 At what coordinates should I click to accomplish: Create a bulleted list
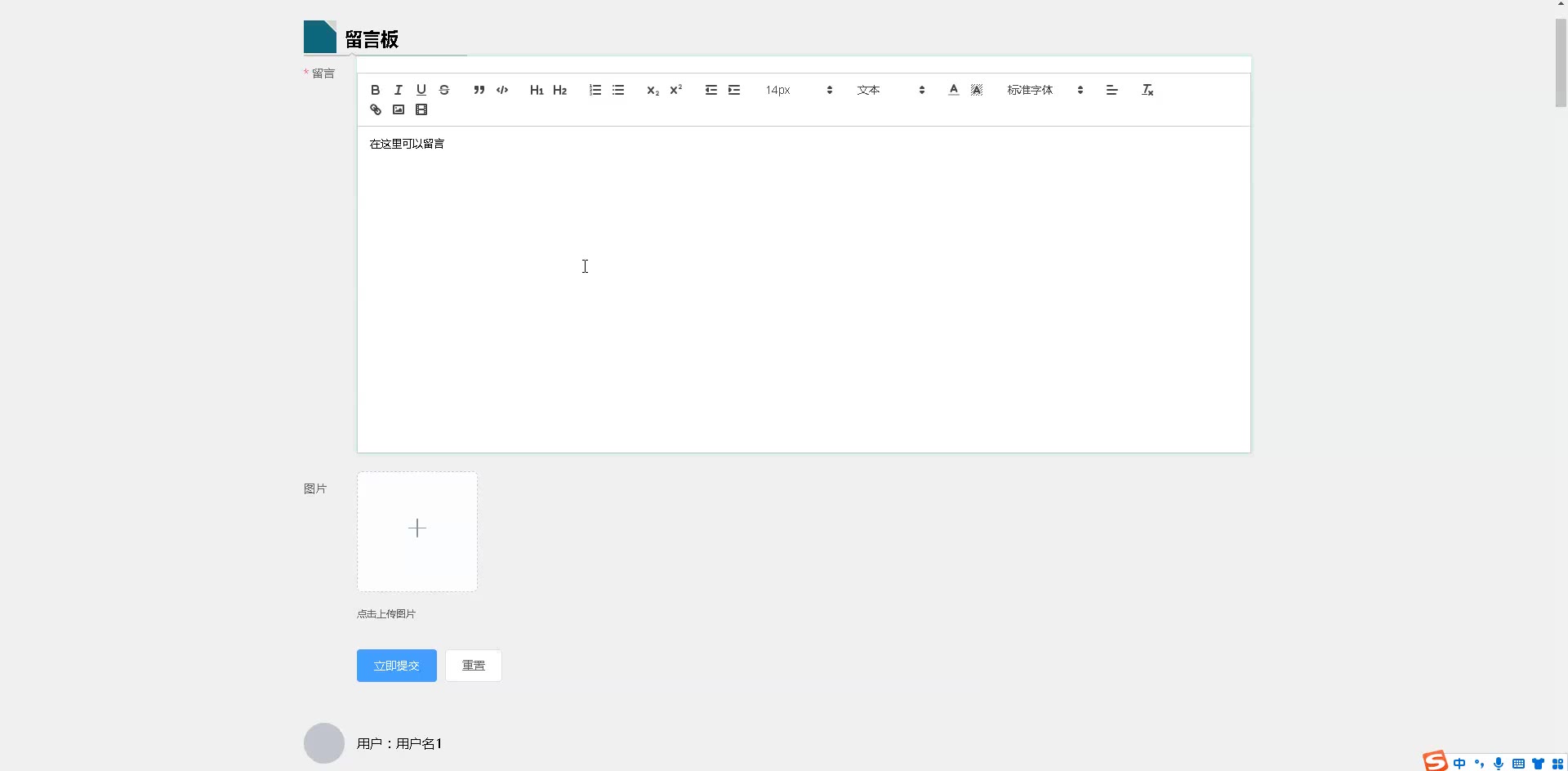[618, 90]
